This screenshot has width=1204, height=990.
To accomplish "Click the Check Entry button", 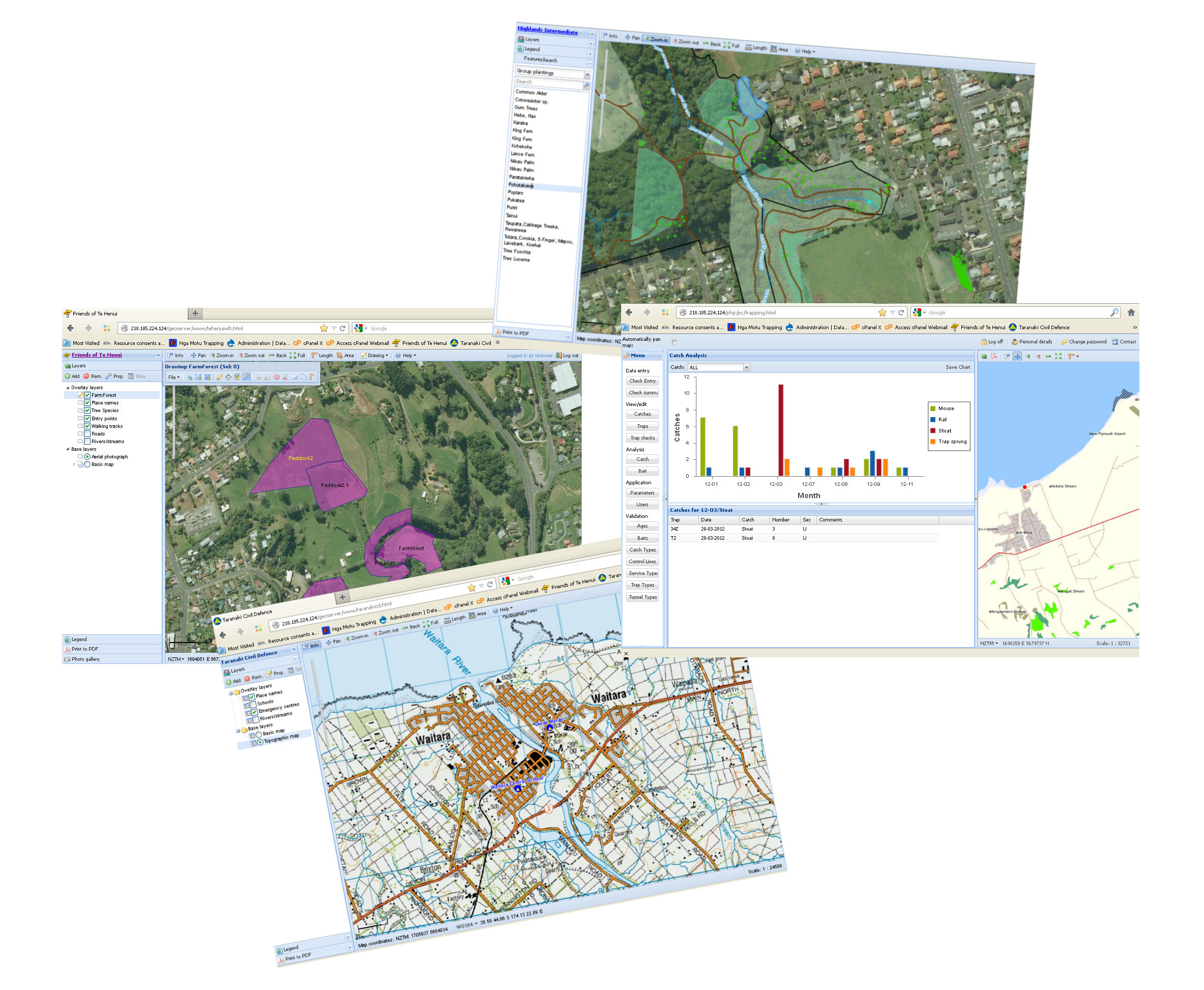I will [x=642, y=381].
